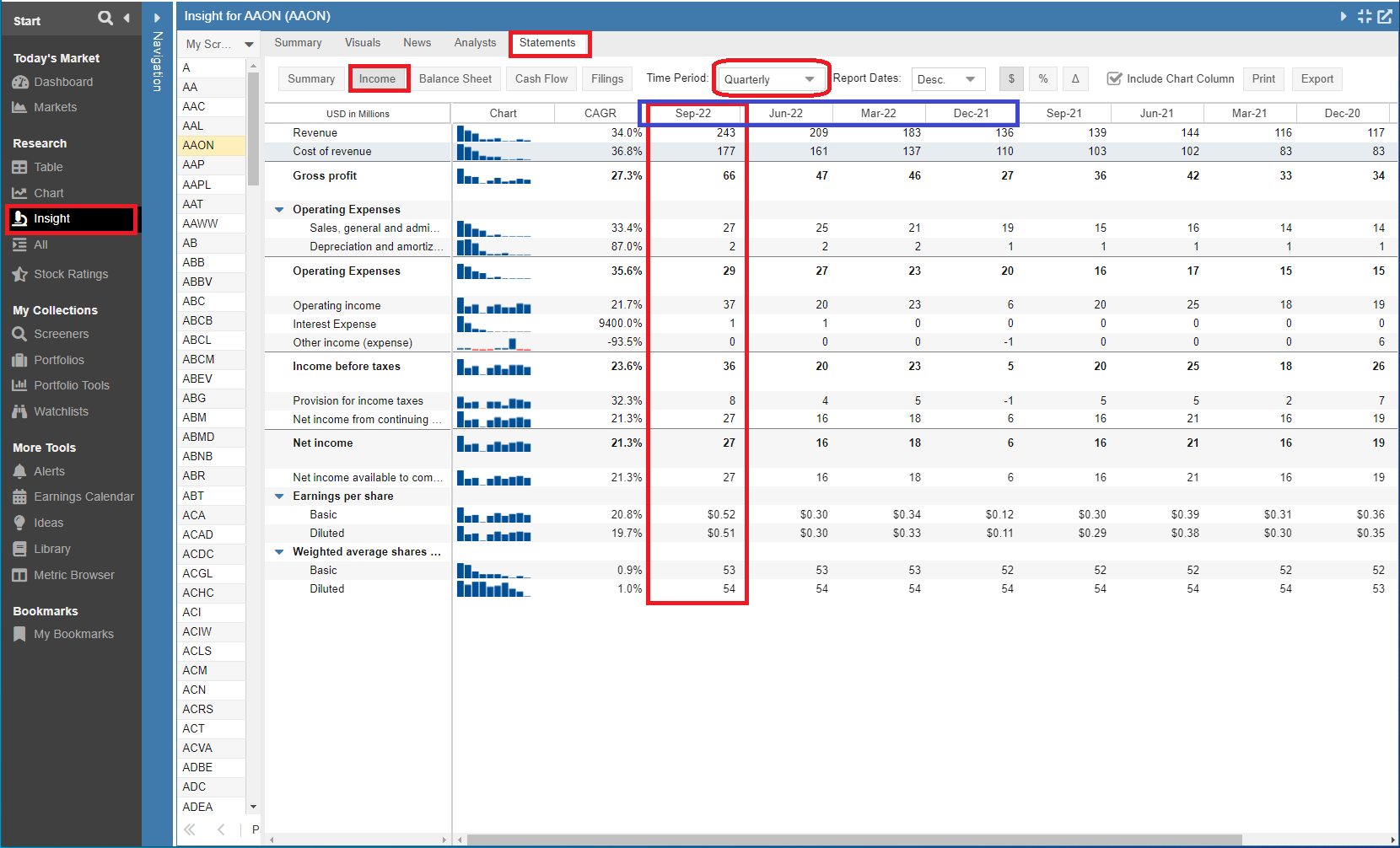Click the Sep-22 column header
Image resolution: width=1400 pixels, height=848 pixels.
tap(693, 113)
